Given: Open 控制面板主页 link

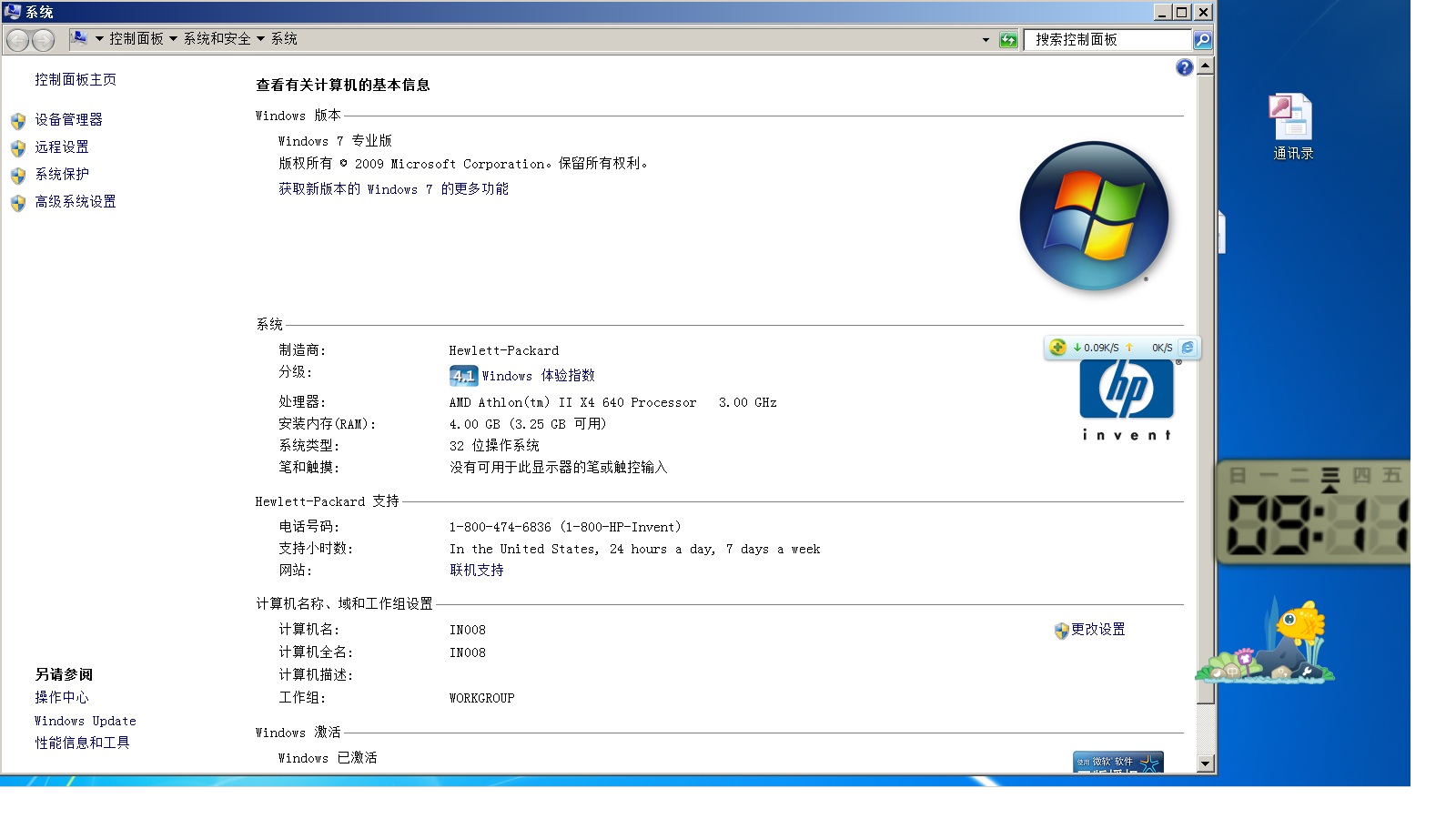Looking at the screenshot, I should coord(76,80).
